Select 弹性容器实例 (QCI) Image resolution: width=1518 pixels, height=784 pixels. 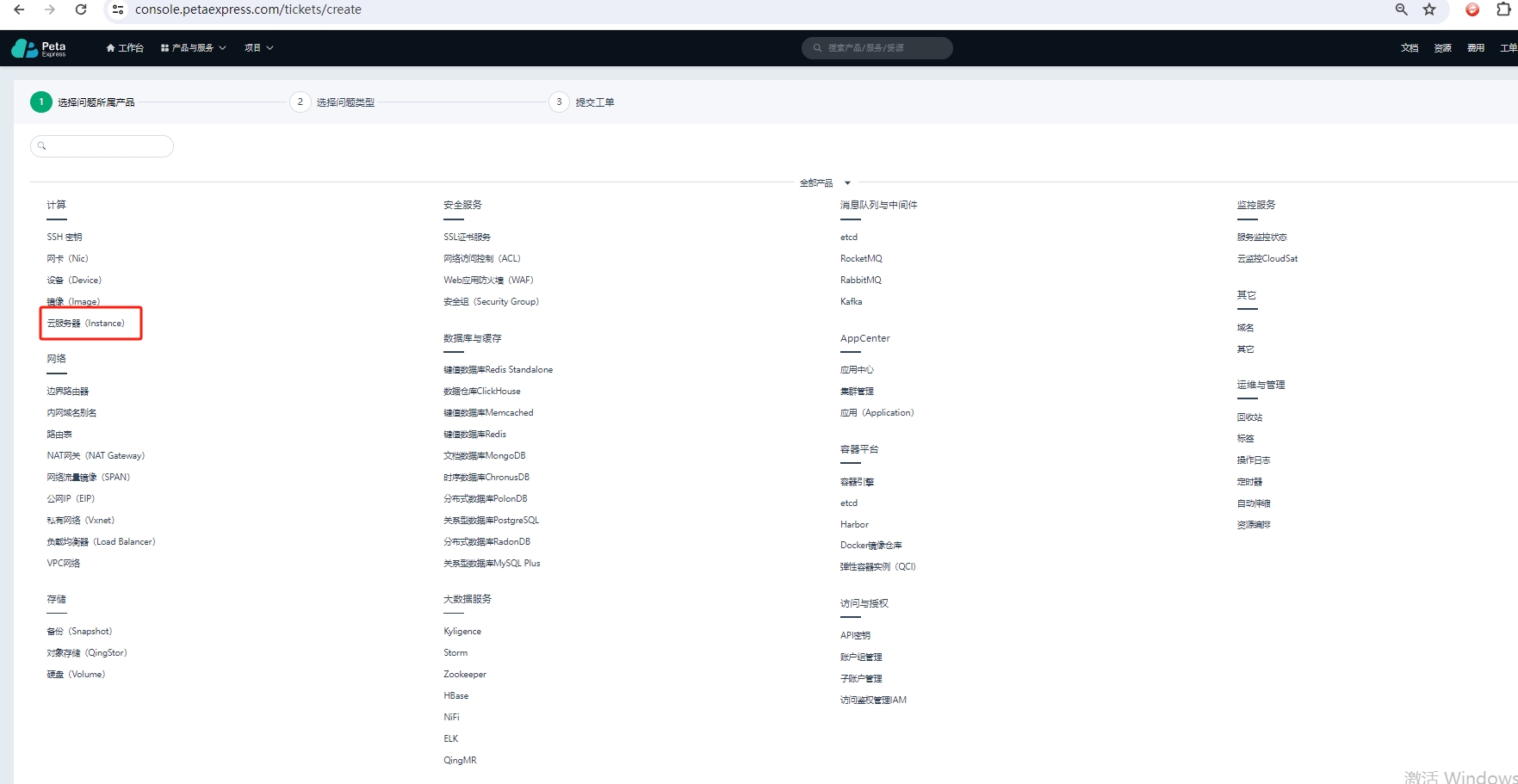pyautogui.click(x=878, y=566)
